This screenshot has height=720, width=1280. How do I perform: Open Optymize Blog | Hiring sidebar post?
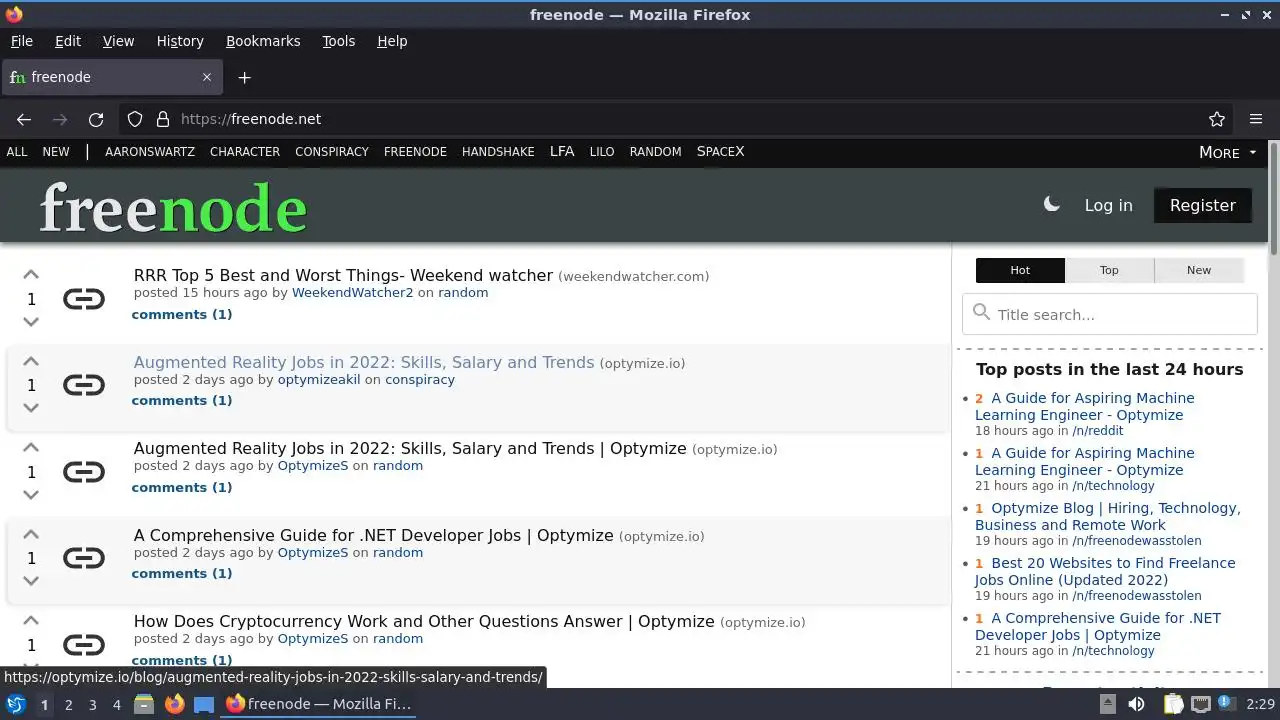tap(1108, 516)
